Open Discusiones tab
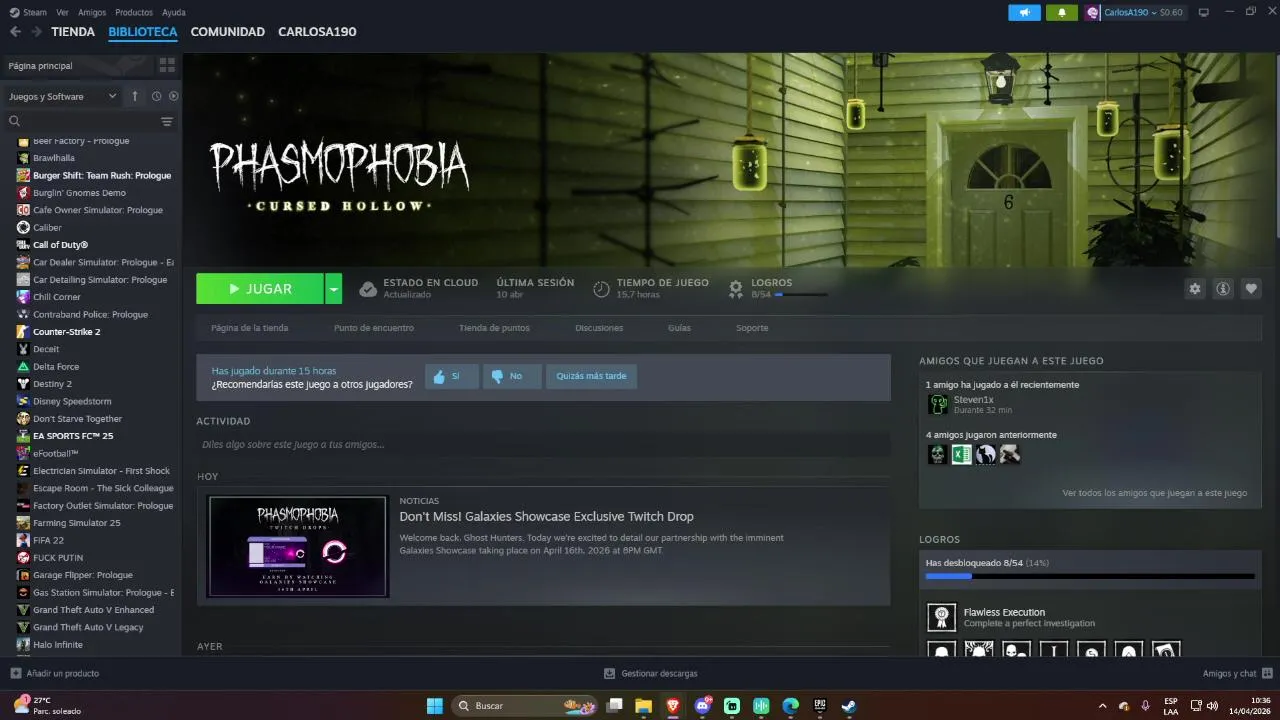 pyautogui.click(x=599, y=328)
